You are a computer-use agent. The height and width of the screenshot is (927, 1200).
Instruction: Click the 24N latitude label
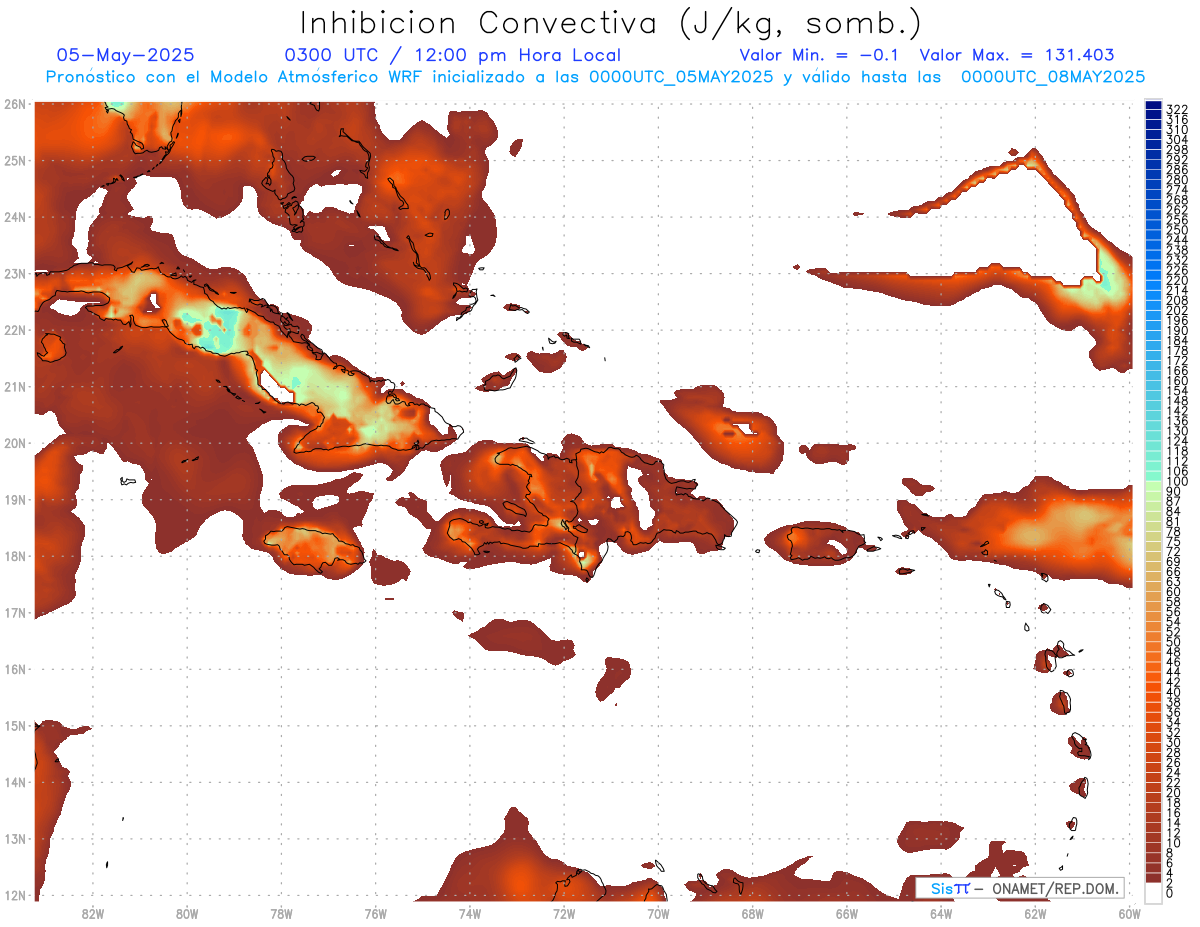click(15, 216)
